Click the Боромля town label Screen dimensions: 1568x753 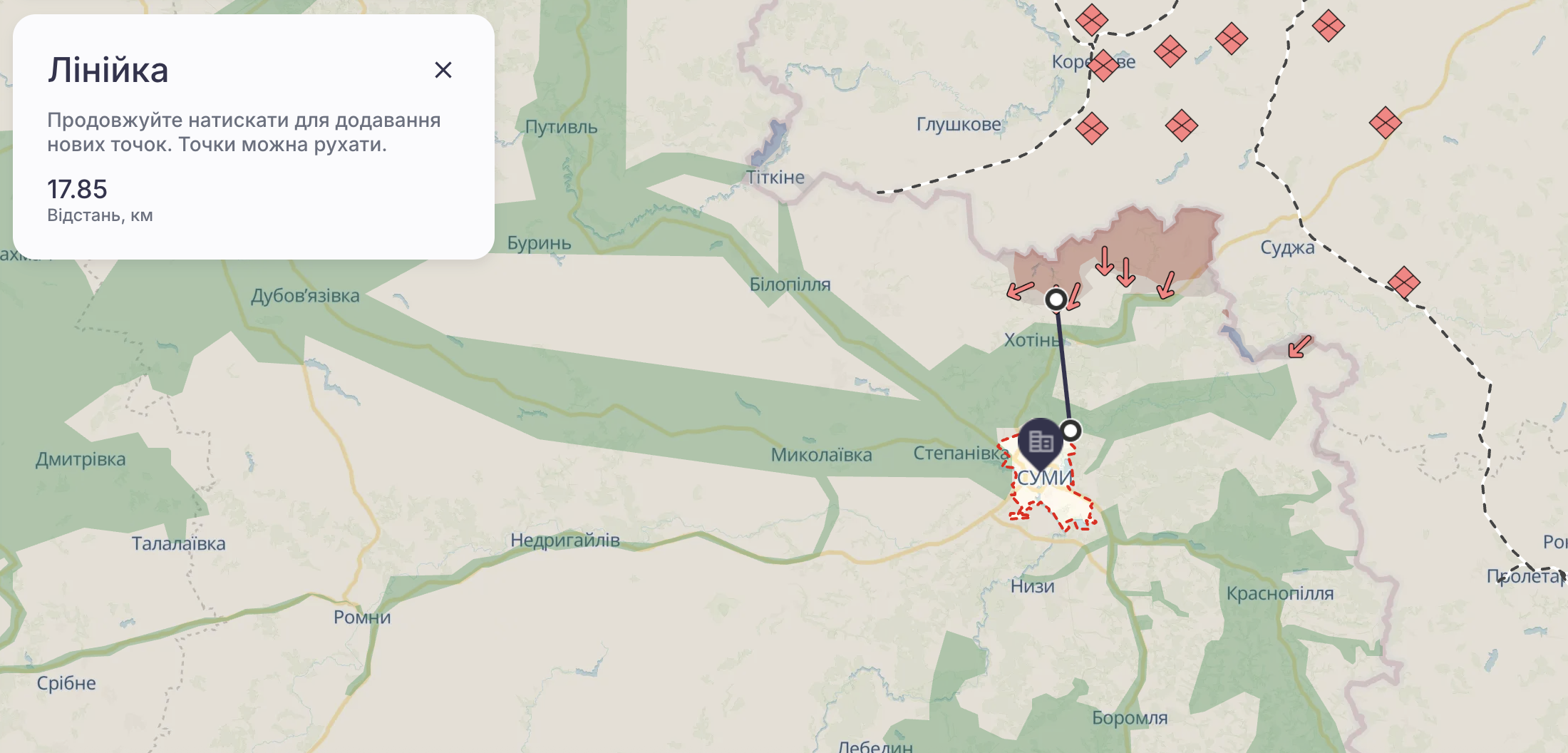point(1130,718)
